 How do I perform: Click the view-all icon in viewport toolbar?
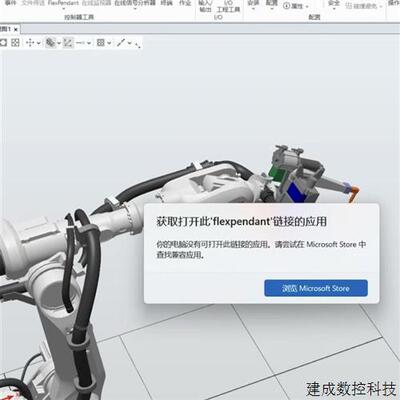click(x=3, y=42)
